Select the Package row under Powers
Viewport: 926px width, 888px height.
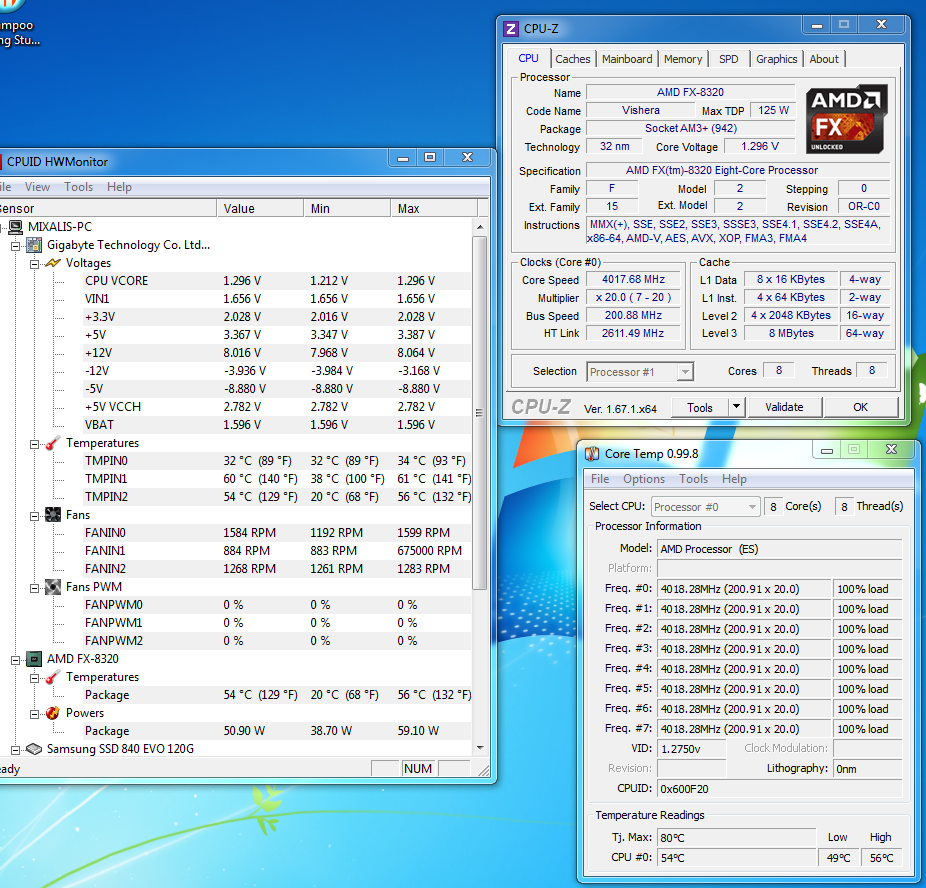click(x=278, y=731)
